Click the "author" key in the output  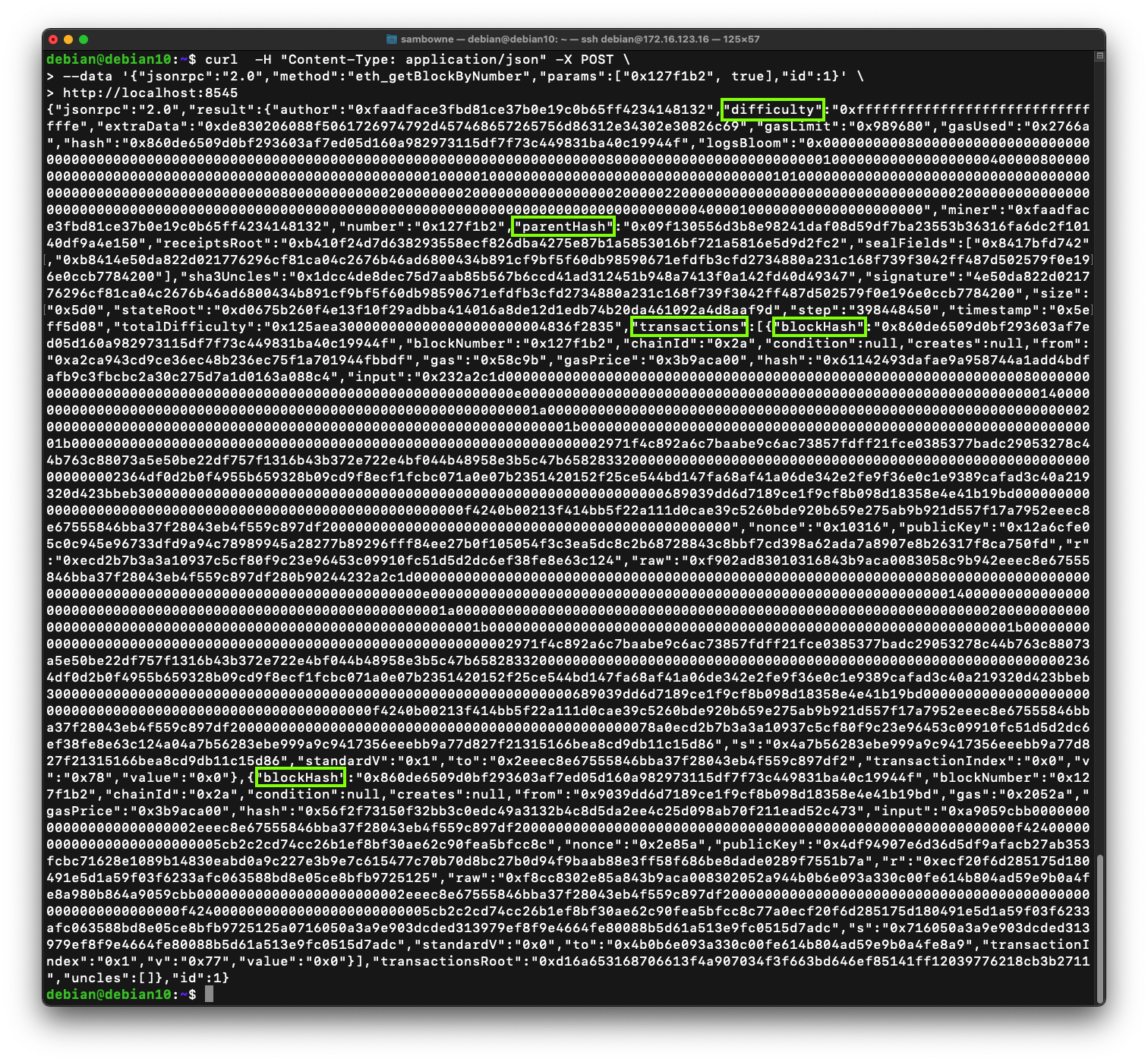(305, 109)
